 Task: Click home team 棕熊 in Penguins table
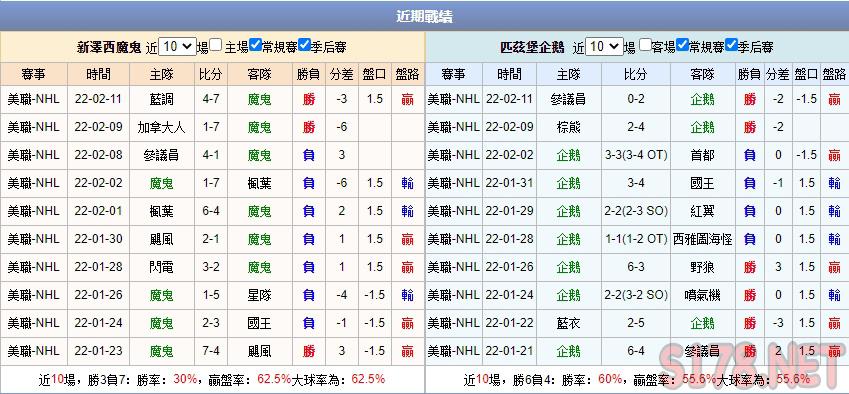pos(569,128)
